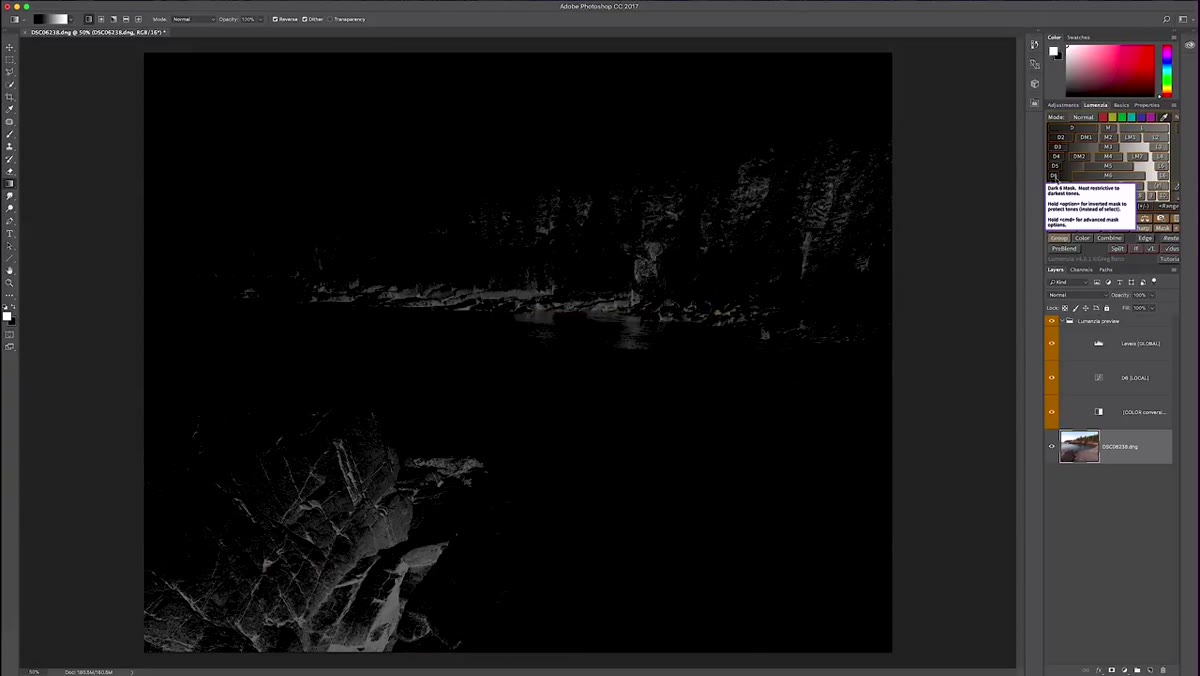Select the Zoom tool

click(10, 283)
